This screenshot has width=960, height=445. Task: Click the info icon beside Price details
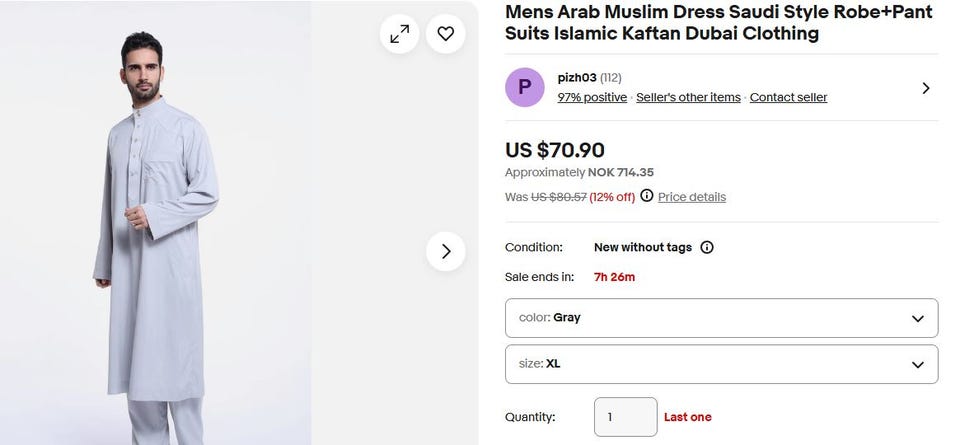pyautogui.click(x=646, y=196)
